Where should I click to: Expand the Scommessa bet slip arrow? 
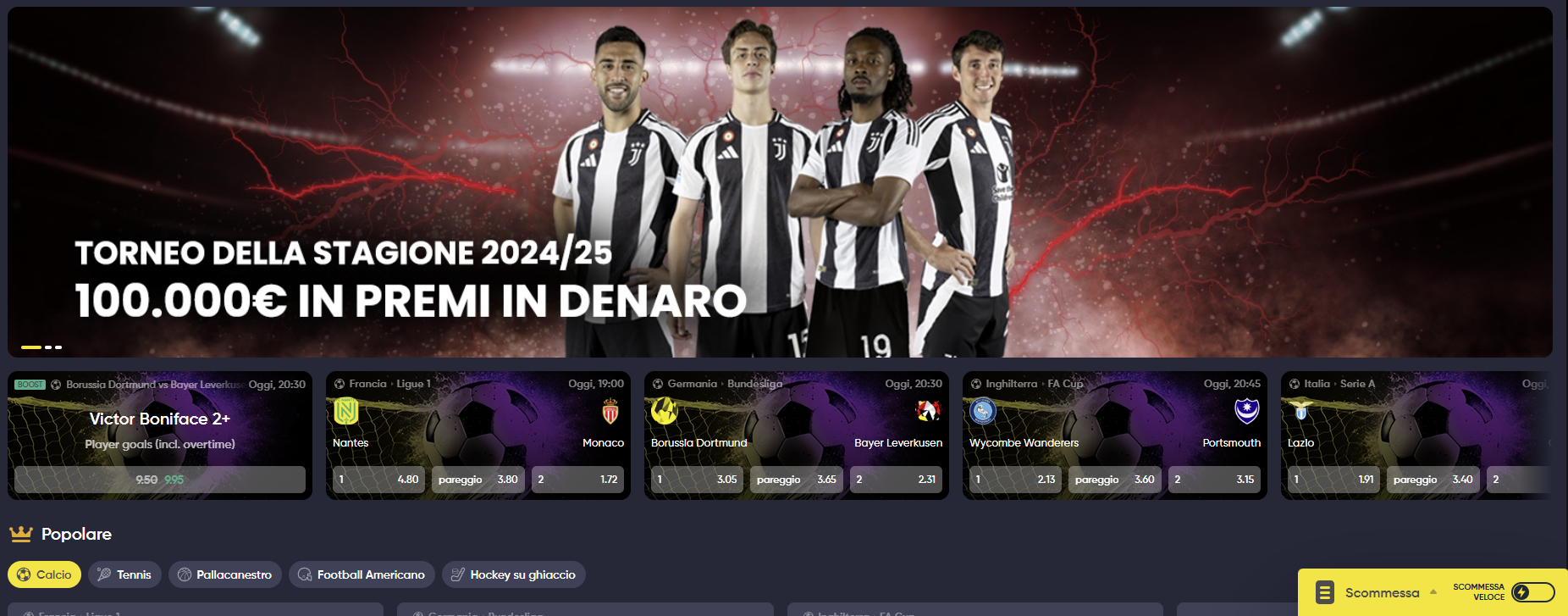click(x=1433, y=592)
